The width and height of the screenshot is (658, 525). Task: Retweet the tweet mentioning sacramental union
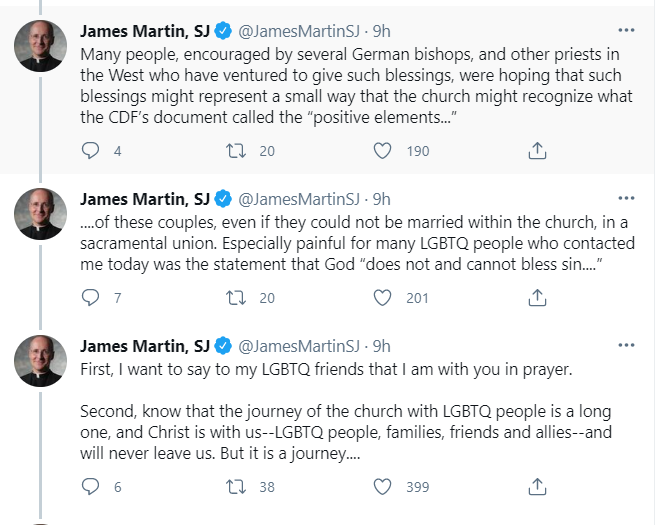236,298
